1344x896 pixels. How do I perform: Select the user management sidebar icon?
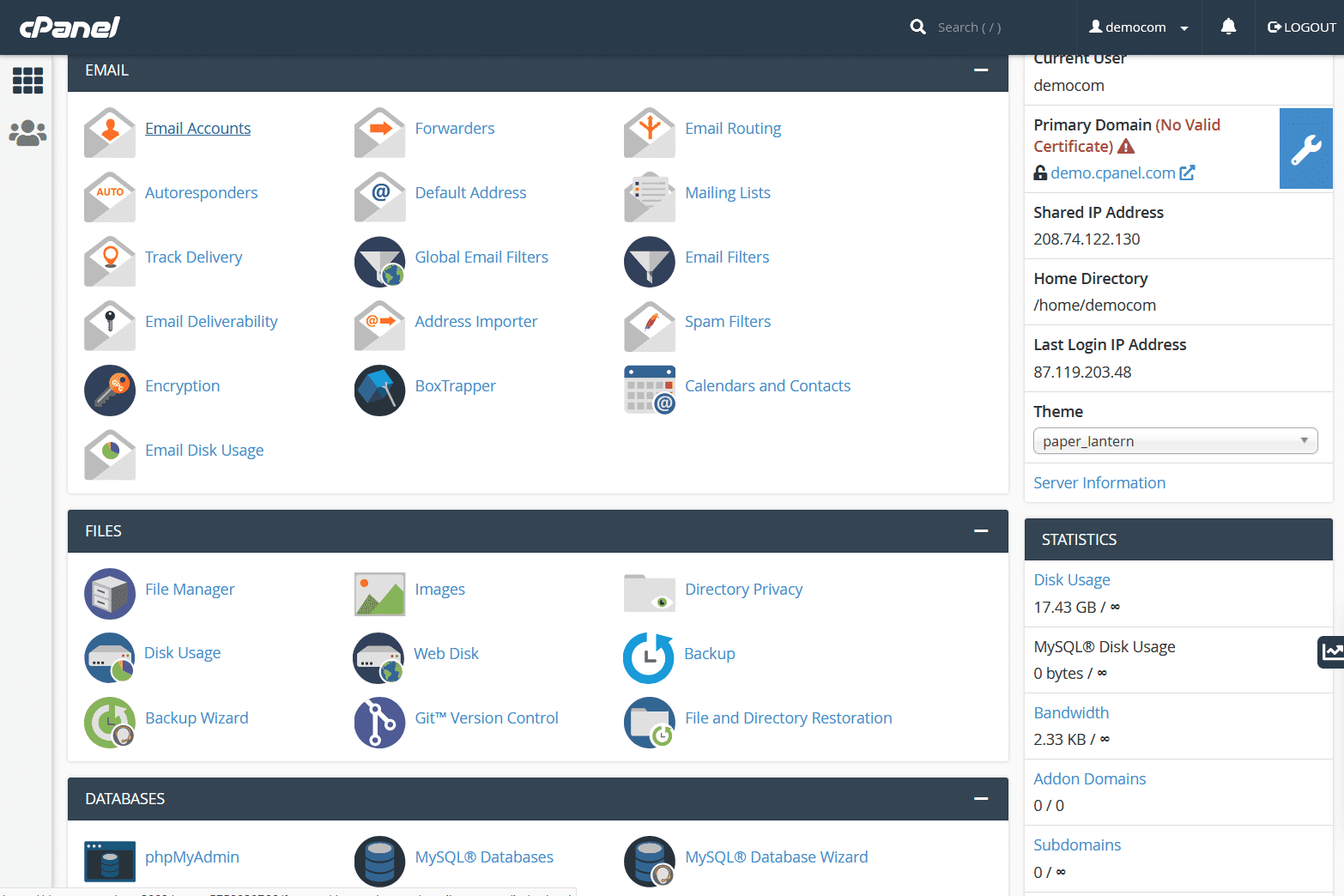tap(27, 133)
